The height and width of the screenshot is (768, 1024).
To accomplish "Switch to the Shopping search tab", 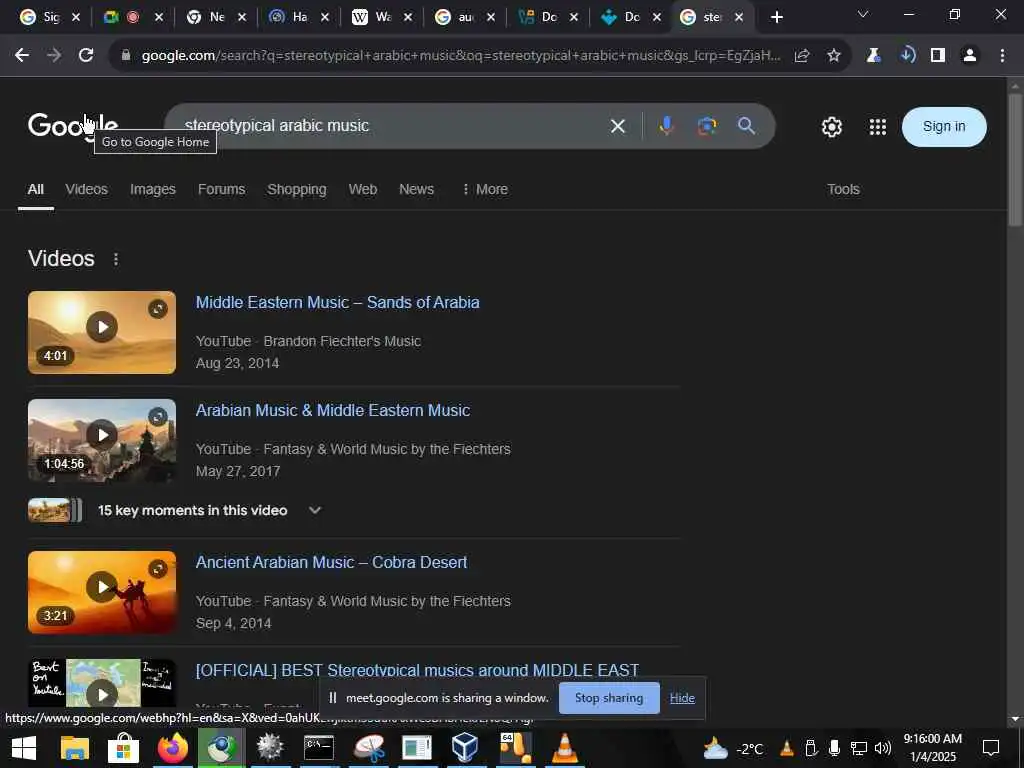I will (296, 189).
